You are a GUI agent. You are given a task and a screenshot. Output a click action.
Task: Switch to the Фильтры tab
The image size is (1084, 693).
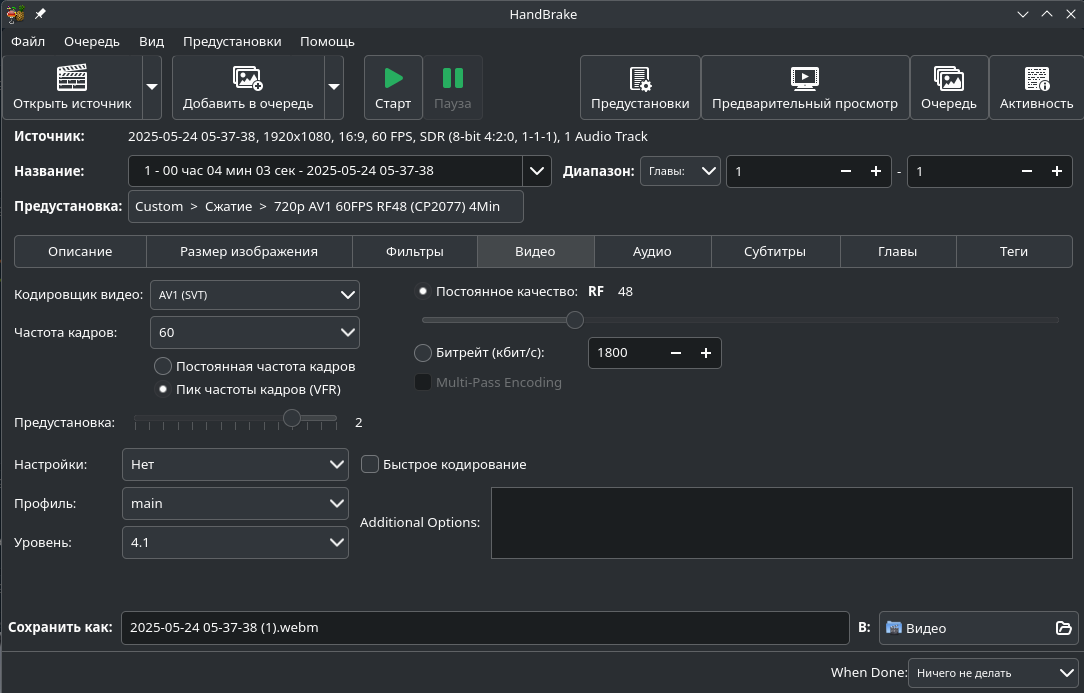415,251
